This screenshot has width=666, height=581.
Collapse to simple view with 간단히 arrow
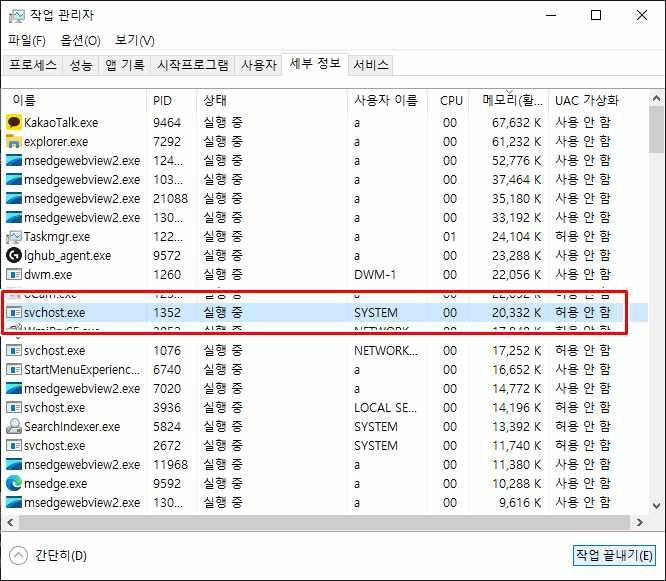coord(18,555)
